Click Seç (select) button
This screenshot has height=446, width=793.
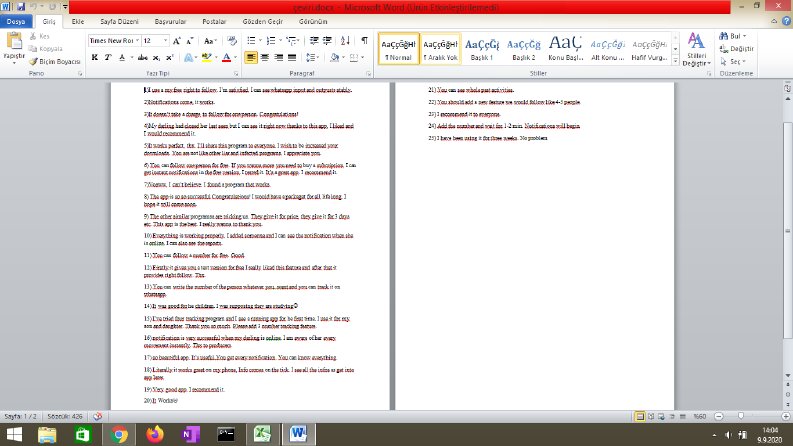(733, 61)
